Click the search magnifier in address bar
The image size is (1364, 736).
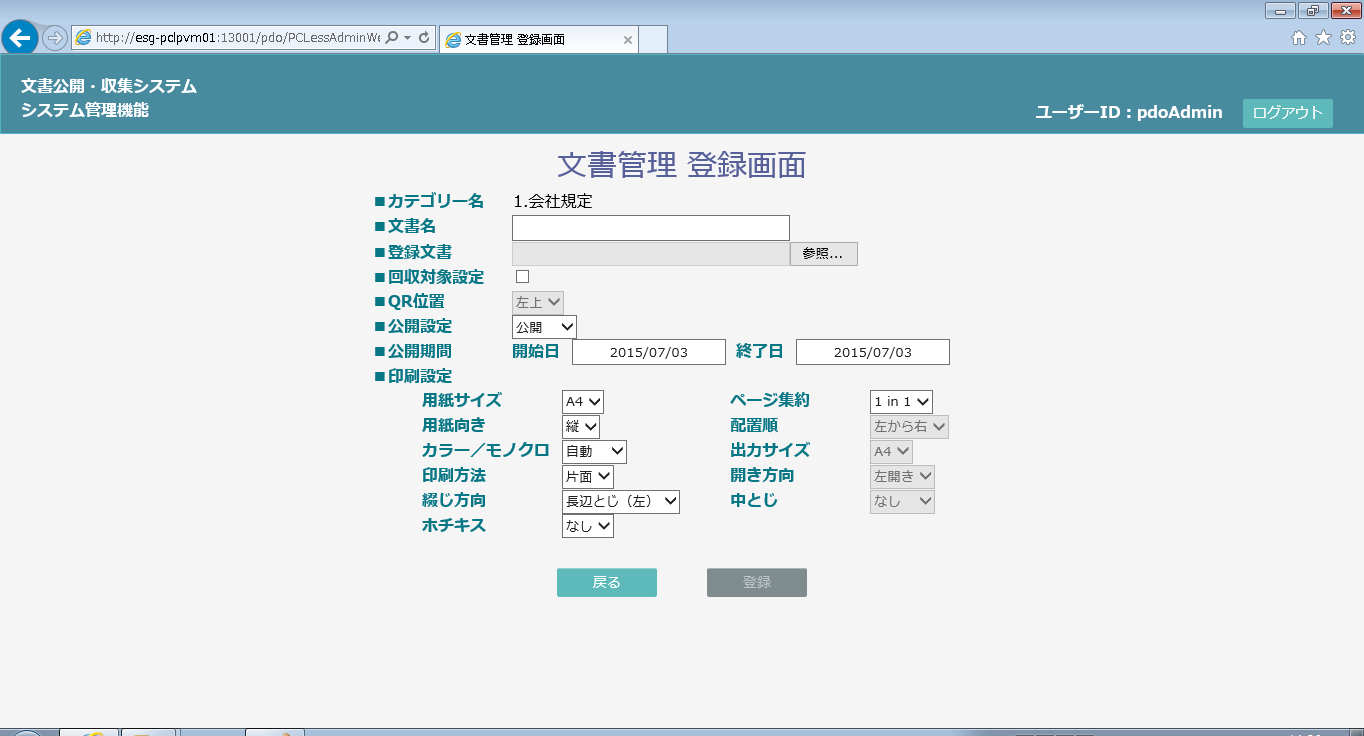click(392, 38)
